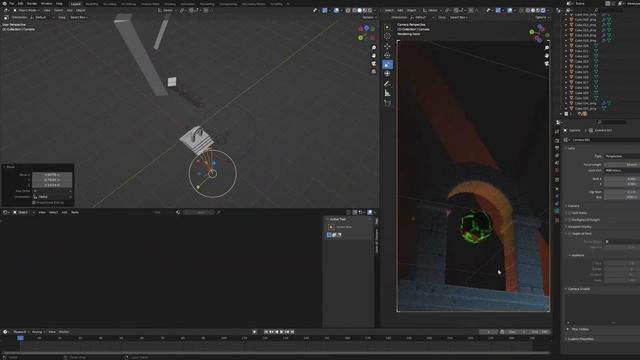Switch right viewport to solid shading

(533, 10)
